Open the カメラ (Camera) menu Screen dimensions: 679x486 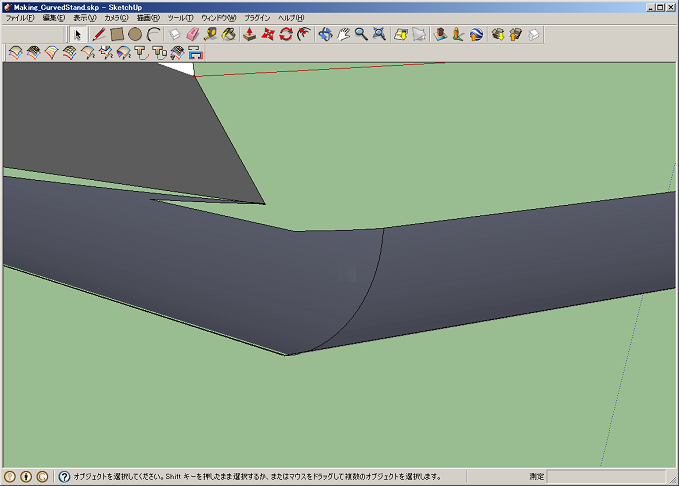(x=116, y=18)
